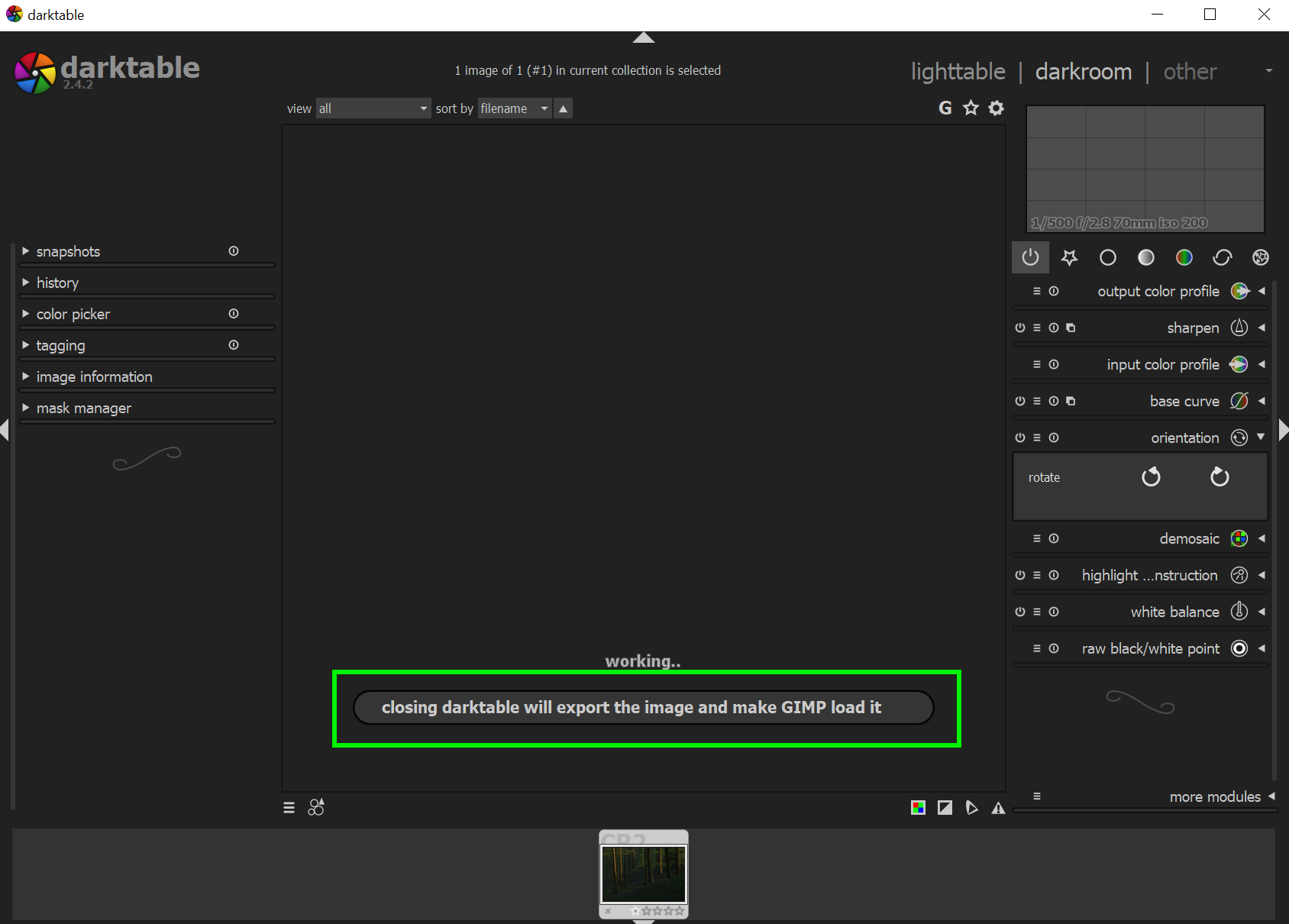The image size is (1289, 924).
Task: Reset the sharpen module parameters
Action: (x=1054, y=328)
